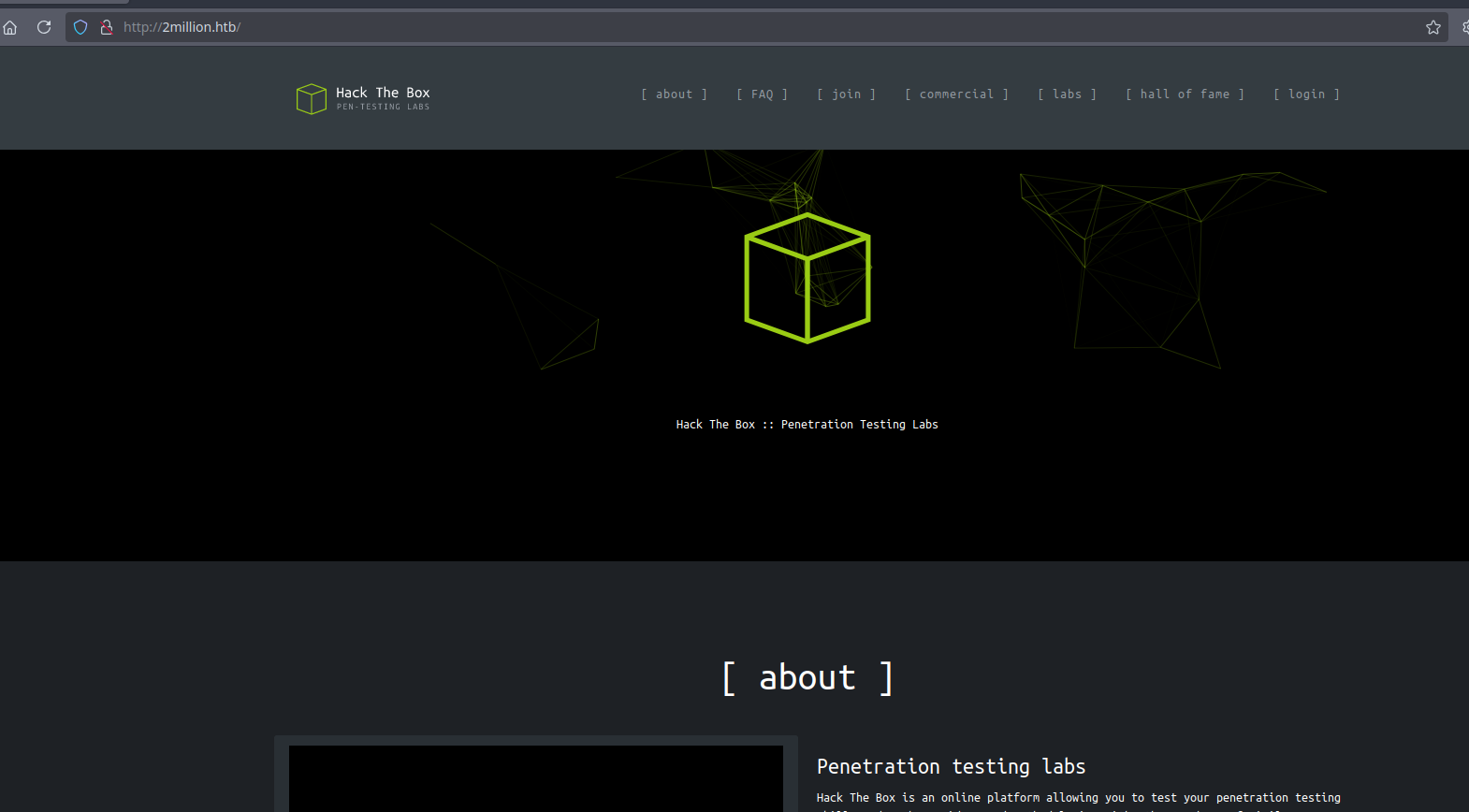This screenshot has width=1469, height=812.
Task: Visit the [ hall of fame ] link
Action: pyautogui.click(x=1185, y=94)
